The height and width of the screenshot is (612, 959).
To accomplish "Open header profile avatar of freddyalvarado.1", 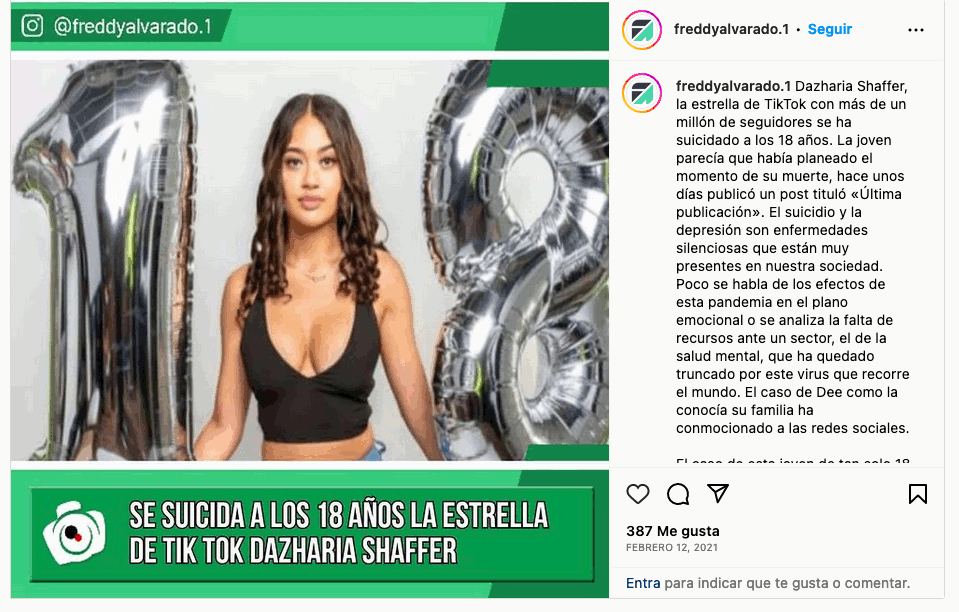I will point(642,29).
